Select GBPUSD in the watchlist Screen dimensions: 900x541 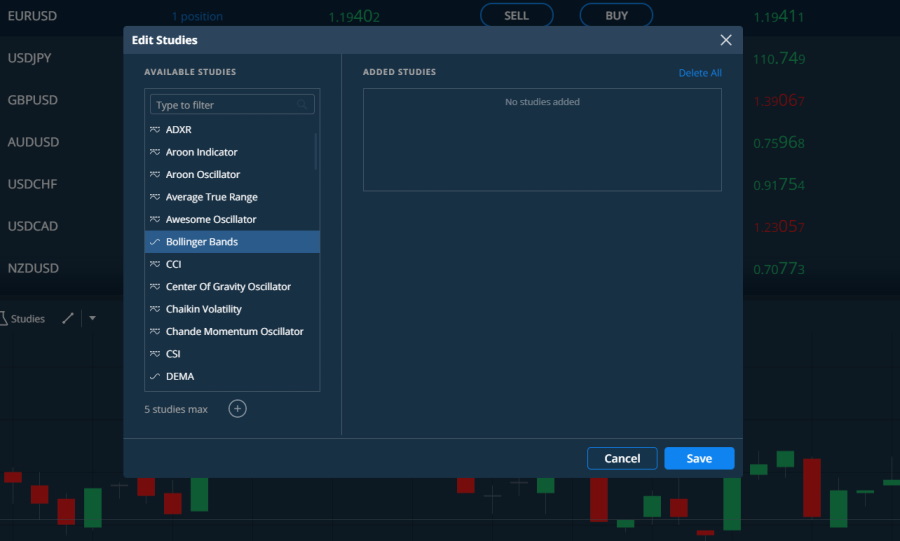(x=33, y=100)
